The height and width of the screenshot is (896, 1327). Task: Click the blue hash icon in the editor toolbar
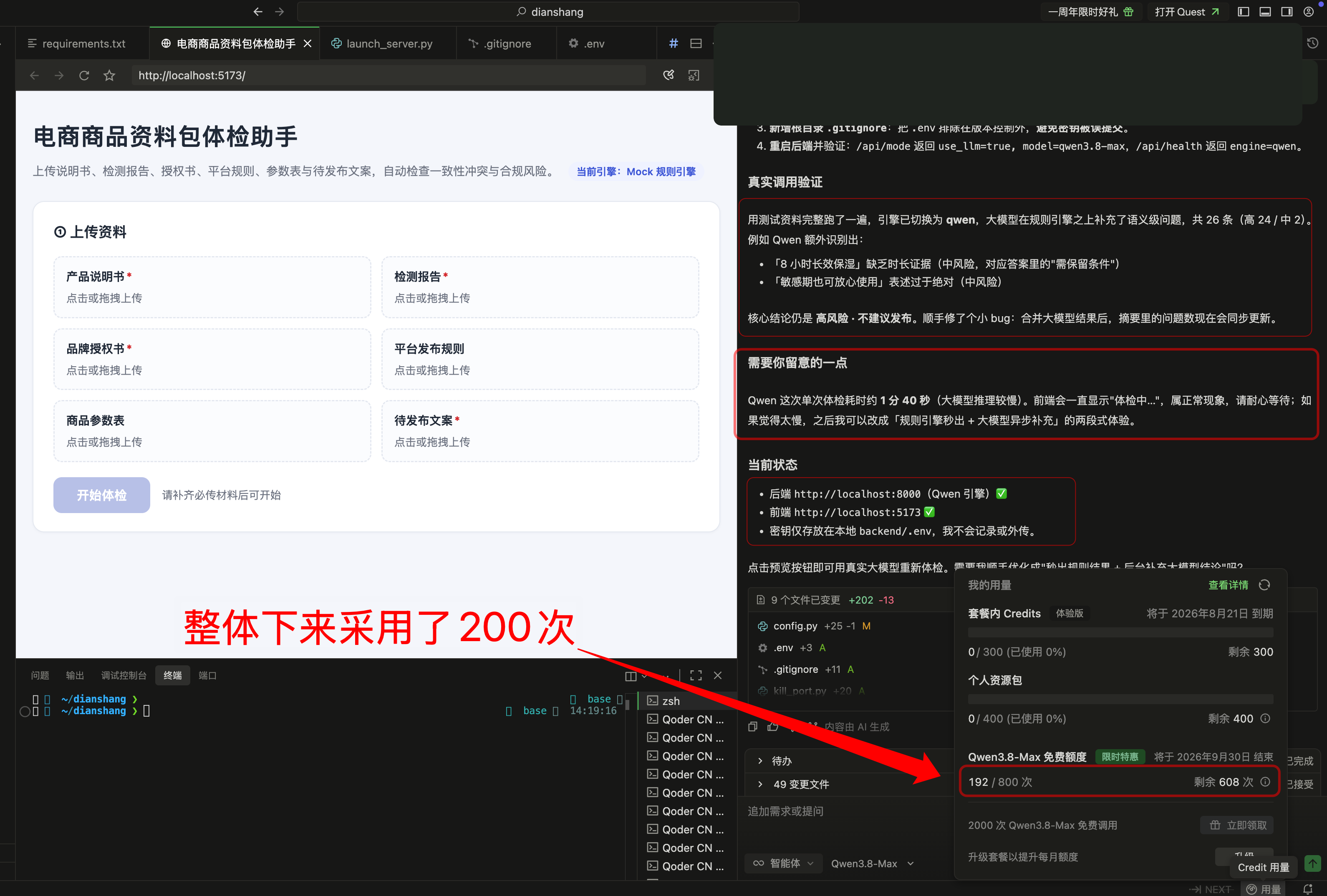[x=674, y=43]
